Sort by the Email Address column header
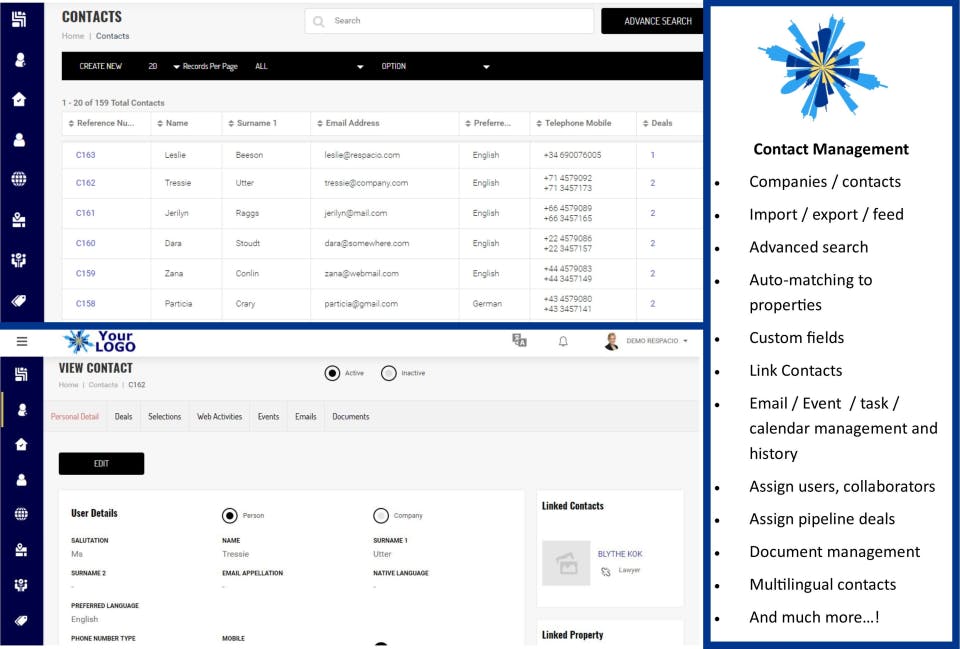 tap(352, 123)
